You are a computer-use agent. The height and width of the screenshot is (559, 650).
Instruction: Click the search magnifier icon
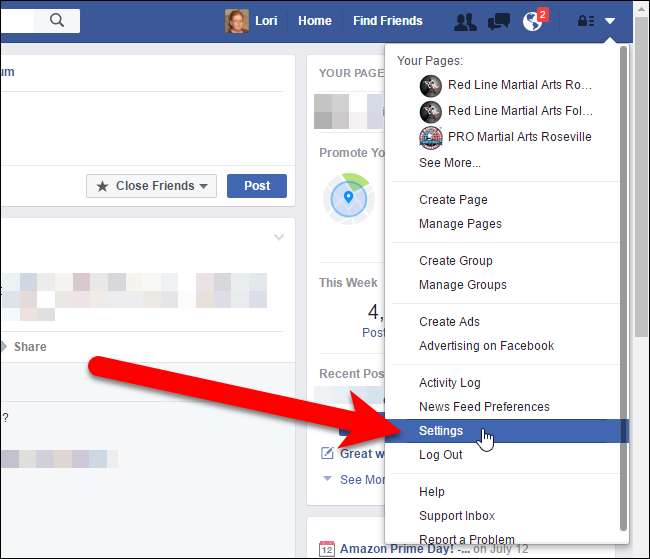(57, 20)
